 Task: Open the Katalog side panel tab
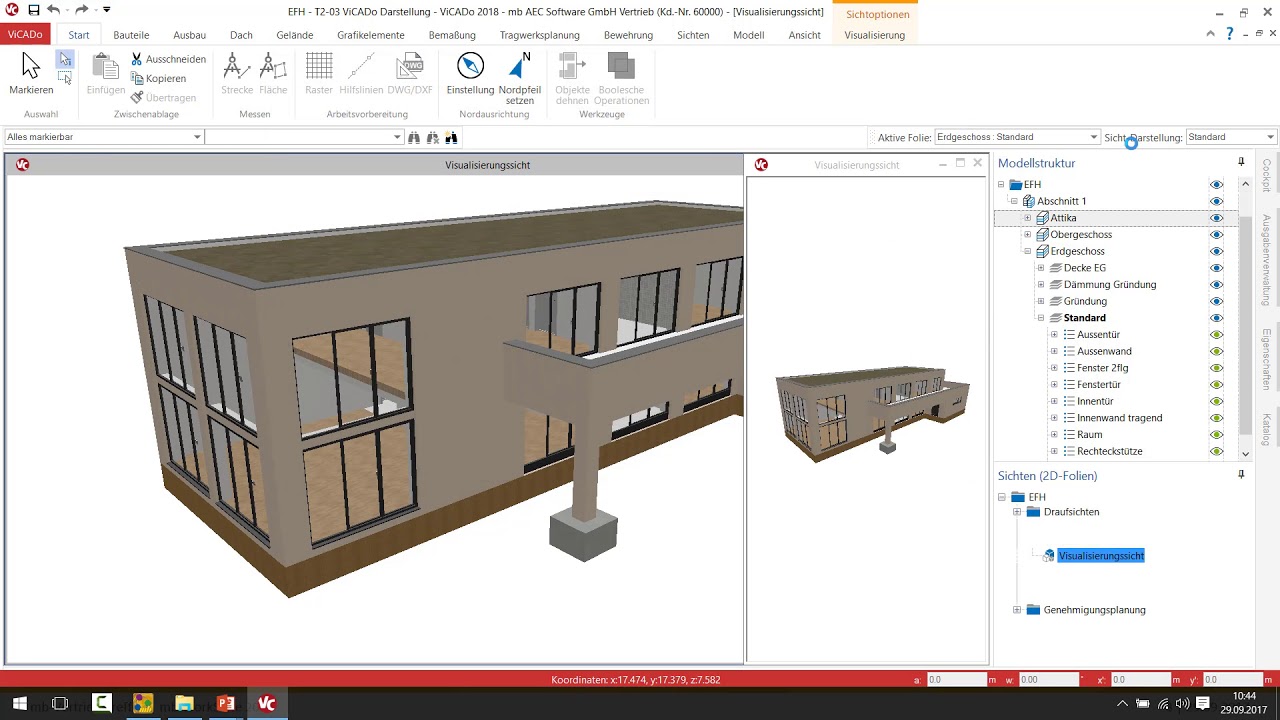pyautogui.click(x=1266, y=430)
